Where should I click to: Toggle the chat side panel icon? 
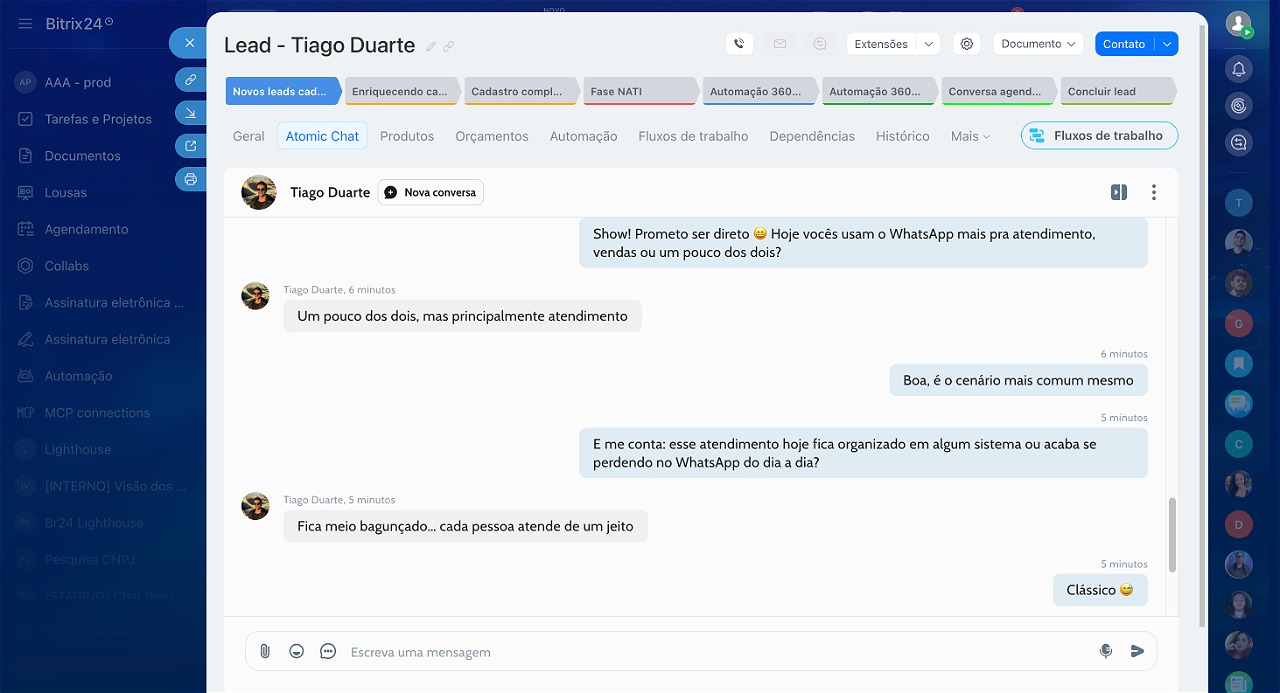tap(1119, 192)
